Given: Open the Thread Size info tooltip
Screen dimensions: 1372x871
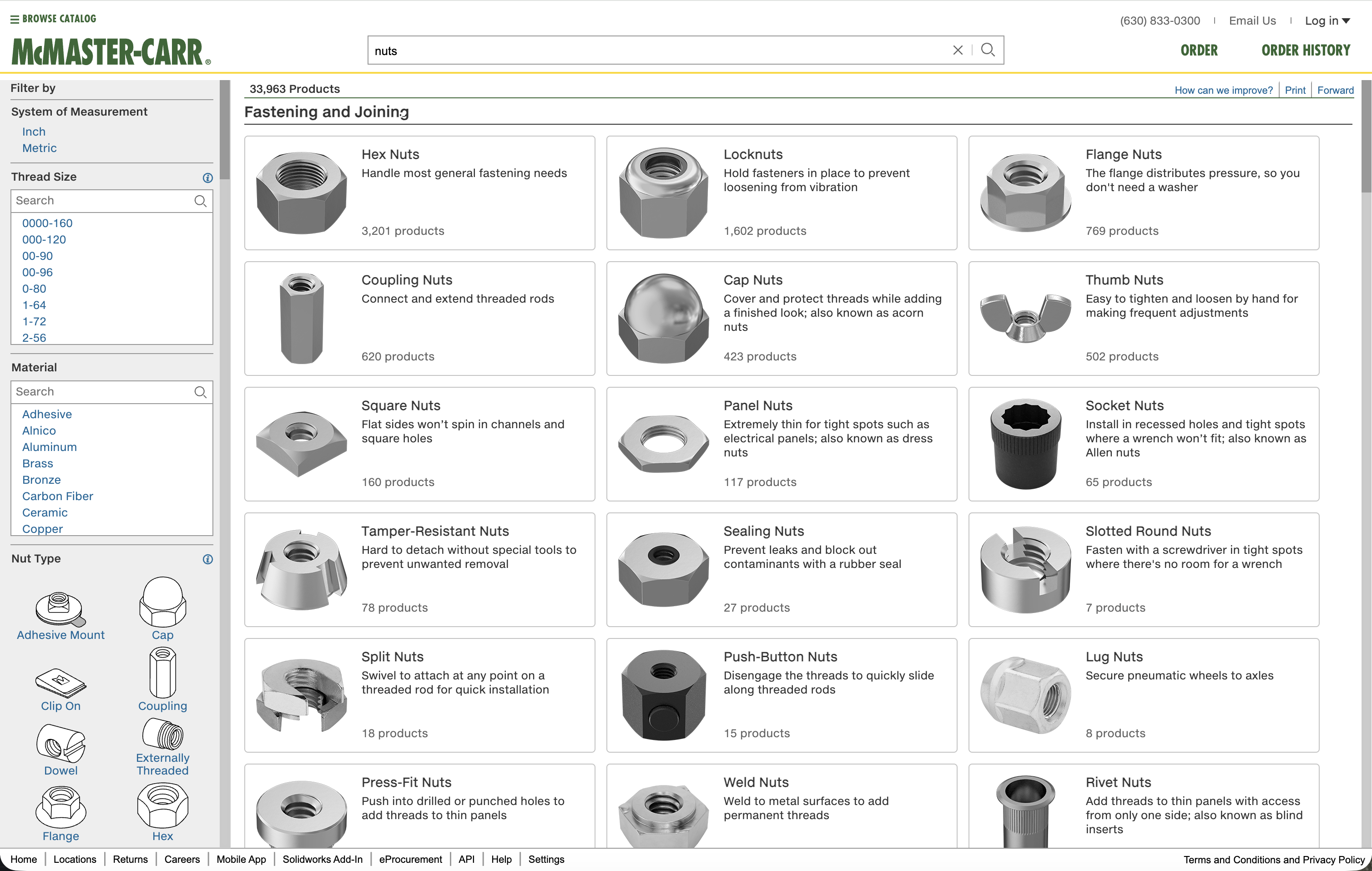Looking at the screenshot, I should [207, 178].
